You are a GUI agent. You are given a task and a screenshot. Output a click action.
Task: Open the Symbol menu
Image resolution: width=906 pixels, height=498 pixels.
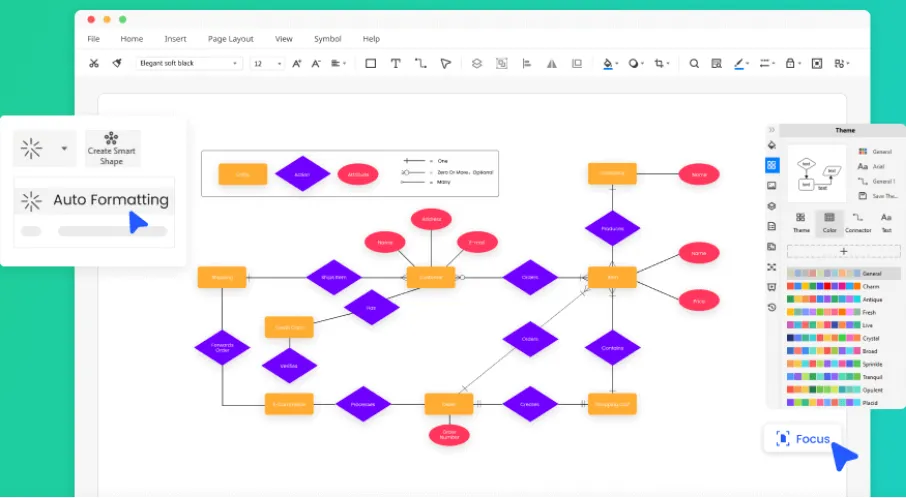point(327,39)
